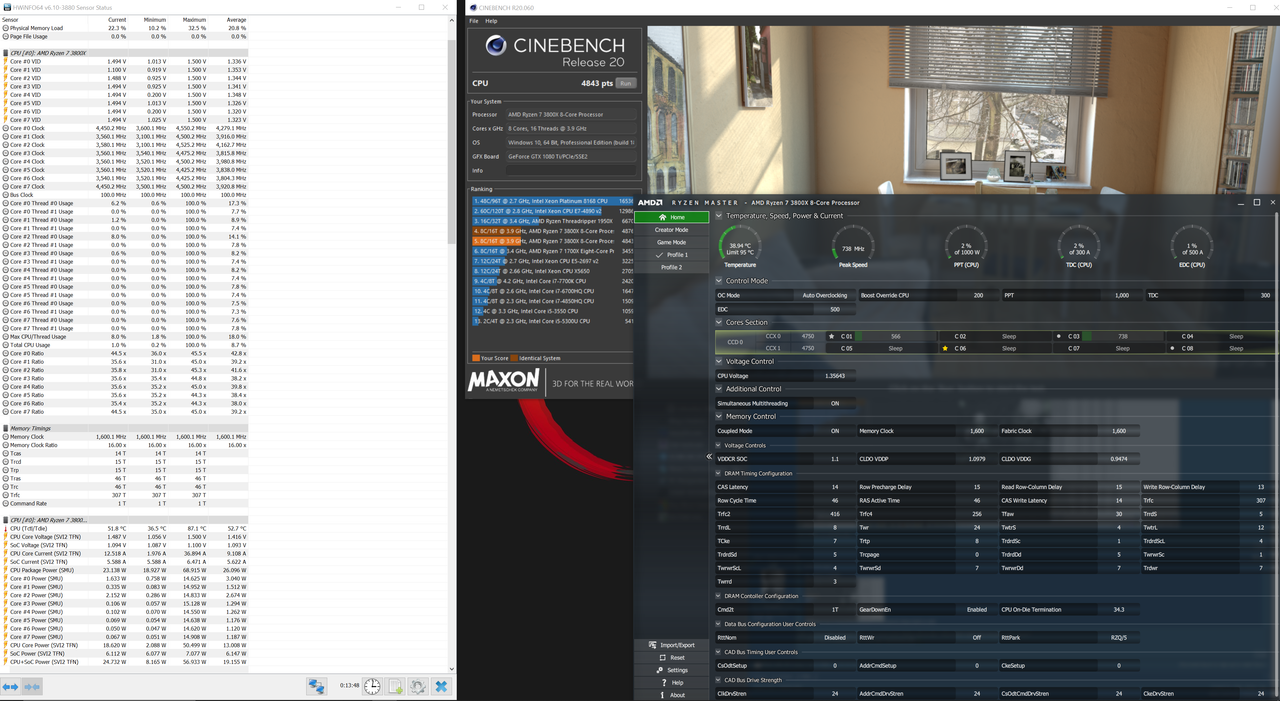Collapse Voltage Control section
The width and height of the screenshot is (1280, 701).
click(719, 361)
